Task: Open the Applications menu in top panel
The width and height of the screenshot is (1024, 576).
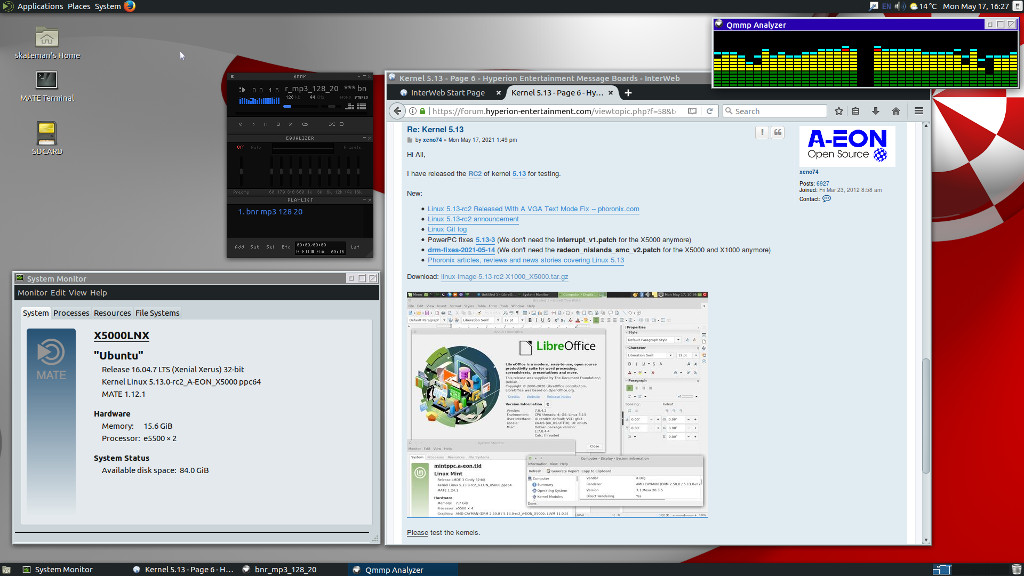Action: pos(40,6)
